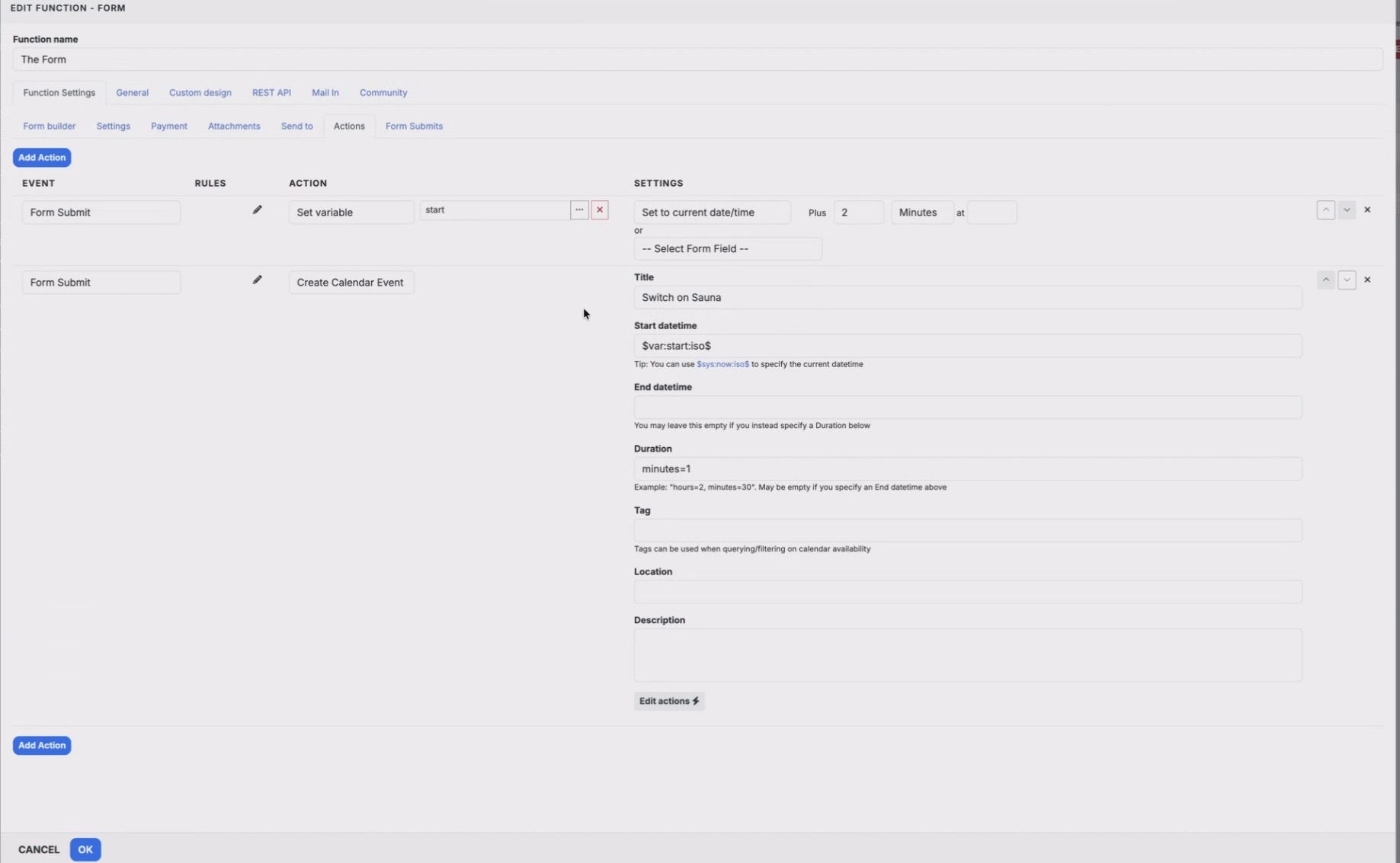Viewport: 1400px width, 863px height.
Task: Click the Duration input field
Action: 967,469
